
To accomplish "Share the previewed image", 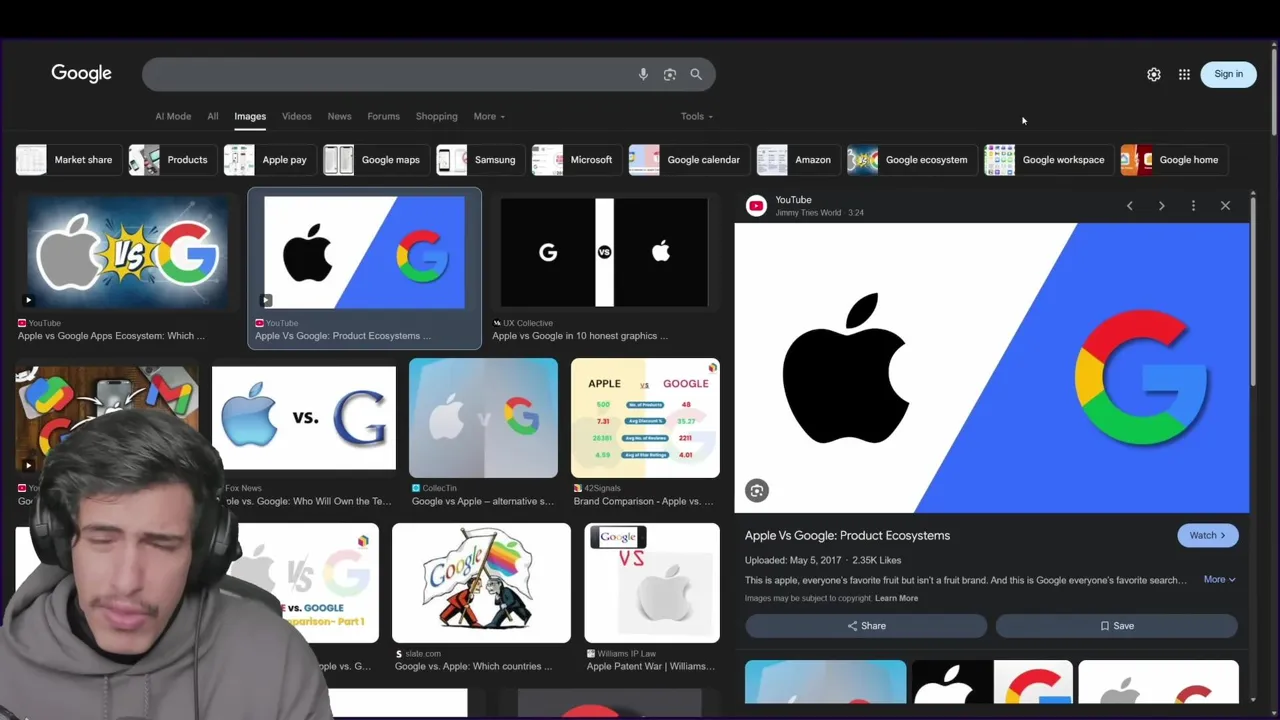I will pos(866,626).
